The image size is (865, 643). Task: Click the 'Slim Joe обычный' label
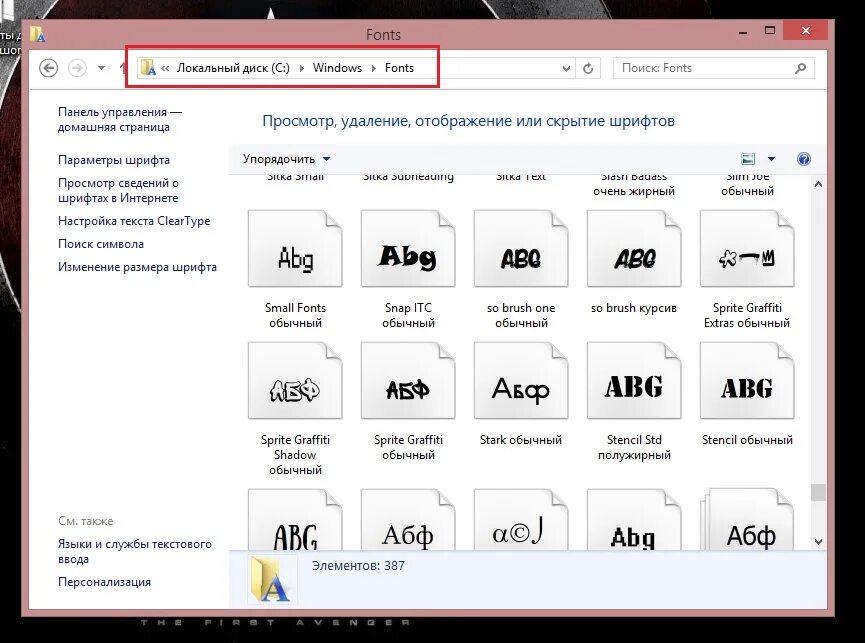[747, 184]
